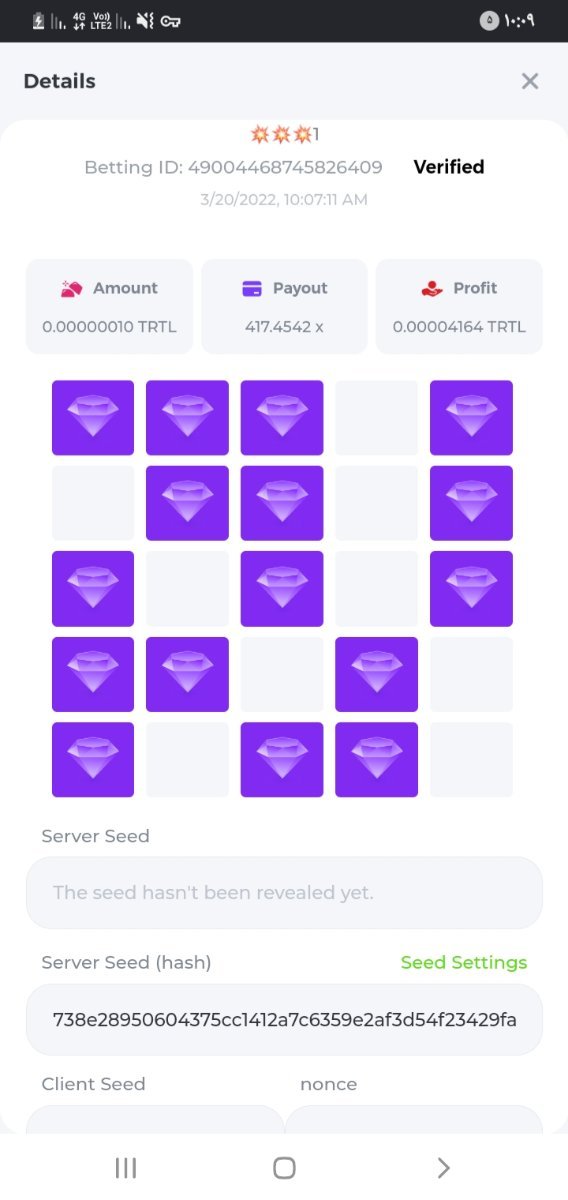
Task: Tap the Payout card icon
Action: [x=252, y=288]
